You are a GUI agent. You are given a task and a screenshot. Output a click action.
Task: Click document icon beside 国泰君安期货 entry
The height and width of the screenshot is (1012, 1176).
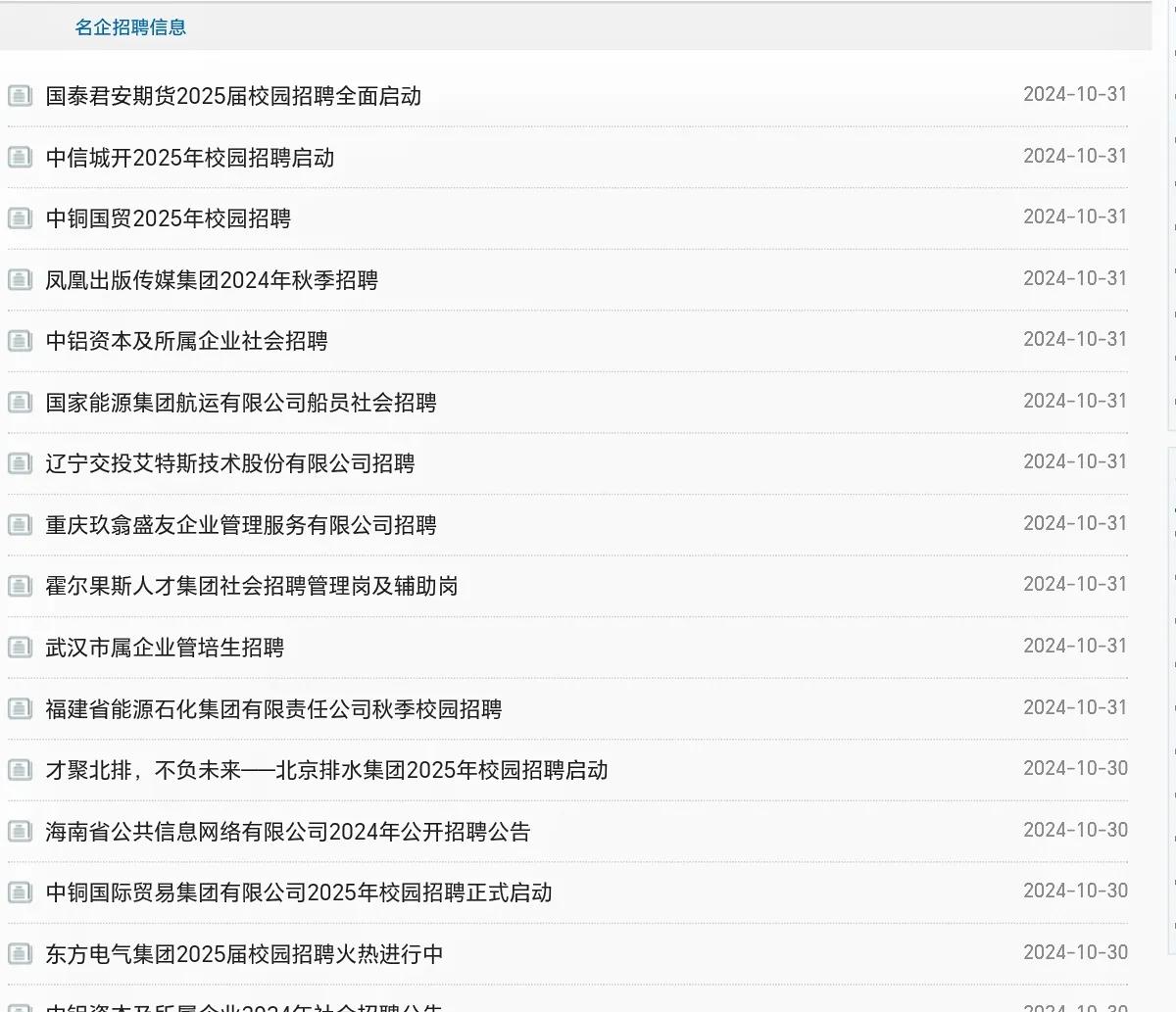point(20,96)
